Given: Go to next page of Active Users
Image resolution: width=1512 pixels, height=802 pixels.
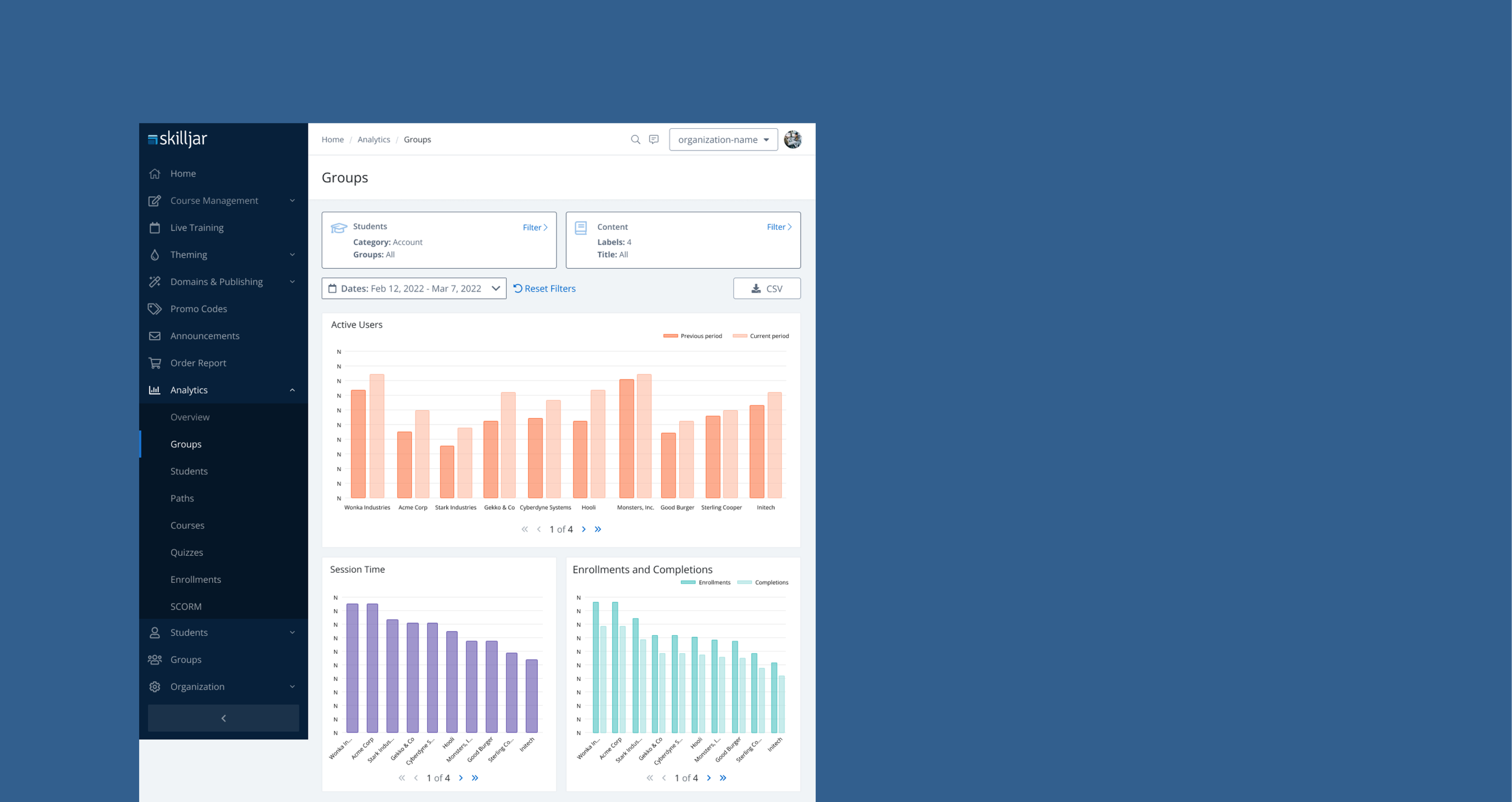Looking at the screenshot, I should (x=584, y=529).
